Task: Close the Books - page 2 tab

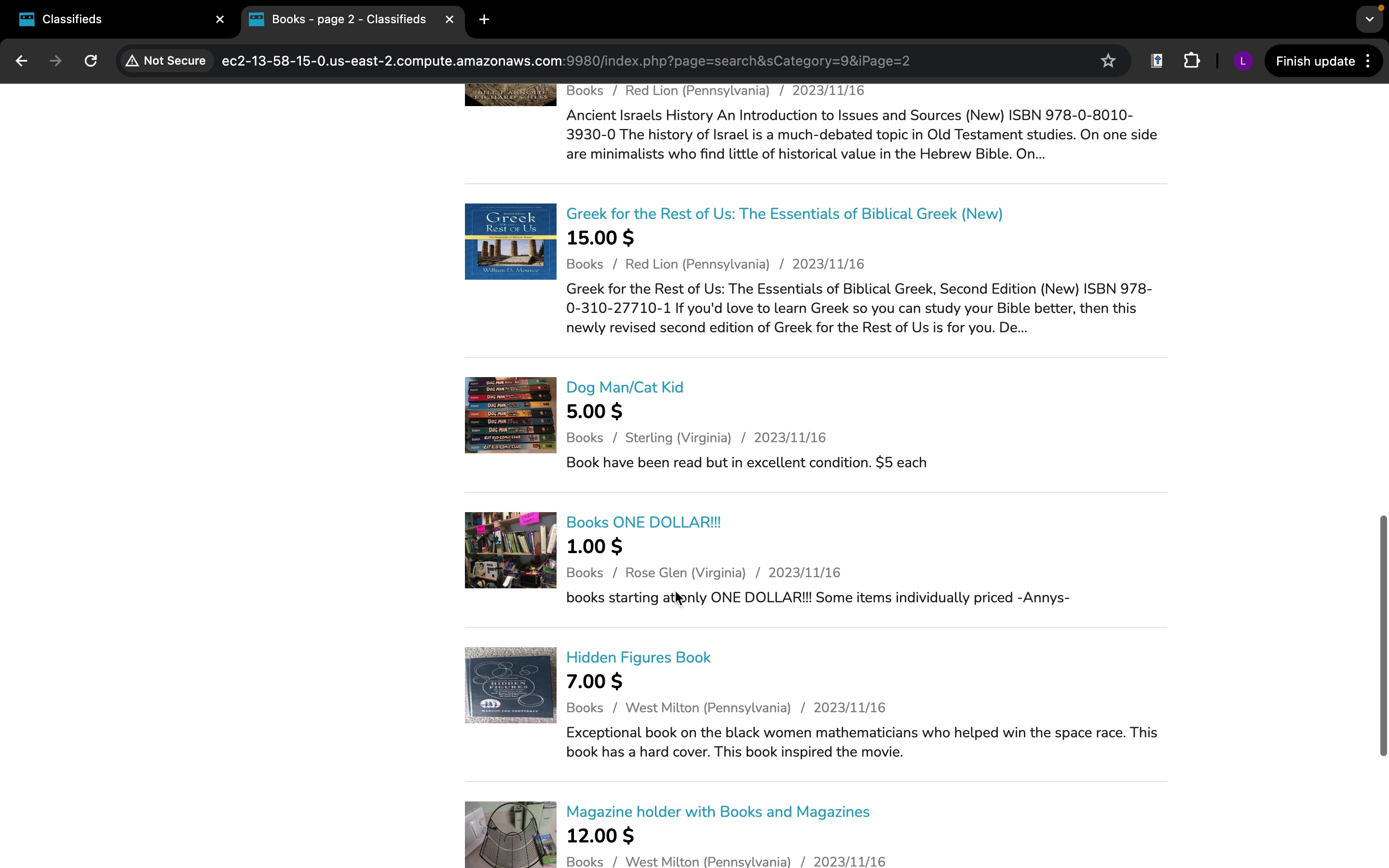Action: coord(449,19)
